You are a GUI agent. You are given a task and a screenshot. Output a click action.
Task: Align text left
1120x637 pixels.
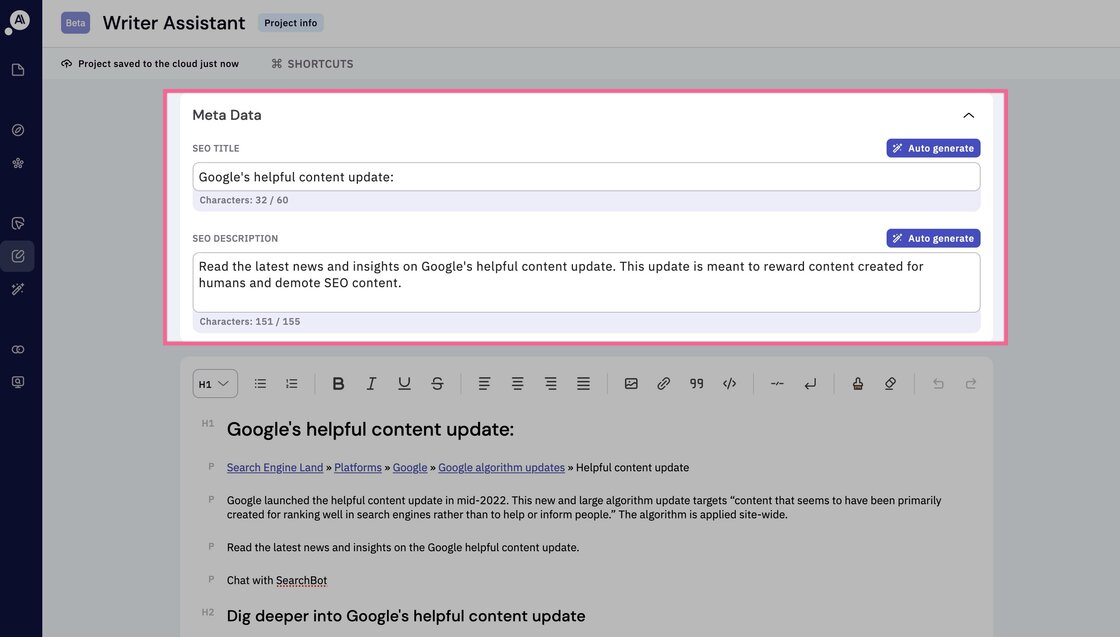tap(484, 383)
